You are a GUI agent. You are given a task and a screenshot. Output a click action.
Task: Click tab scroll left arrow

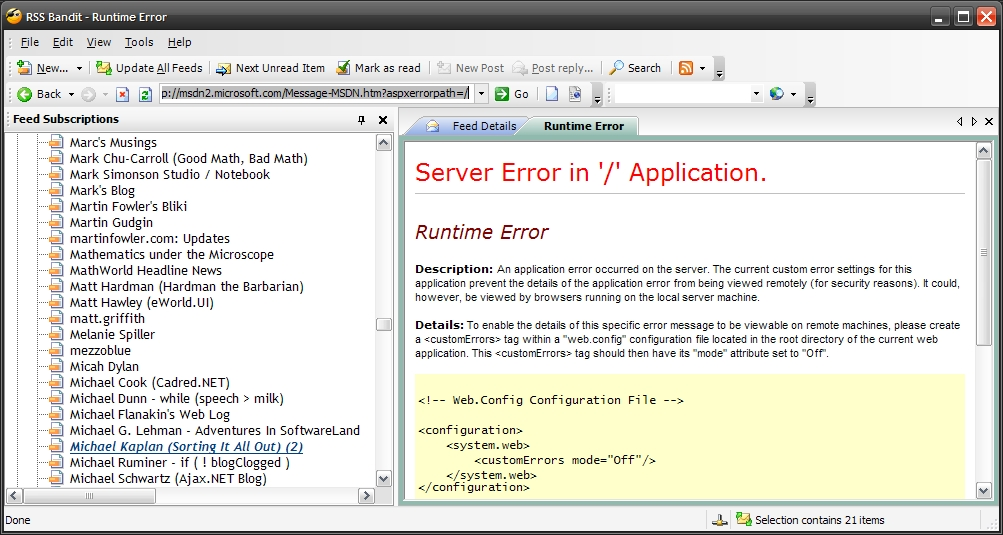pos(960,122)
